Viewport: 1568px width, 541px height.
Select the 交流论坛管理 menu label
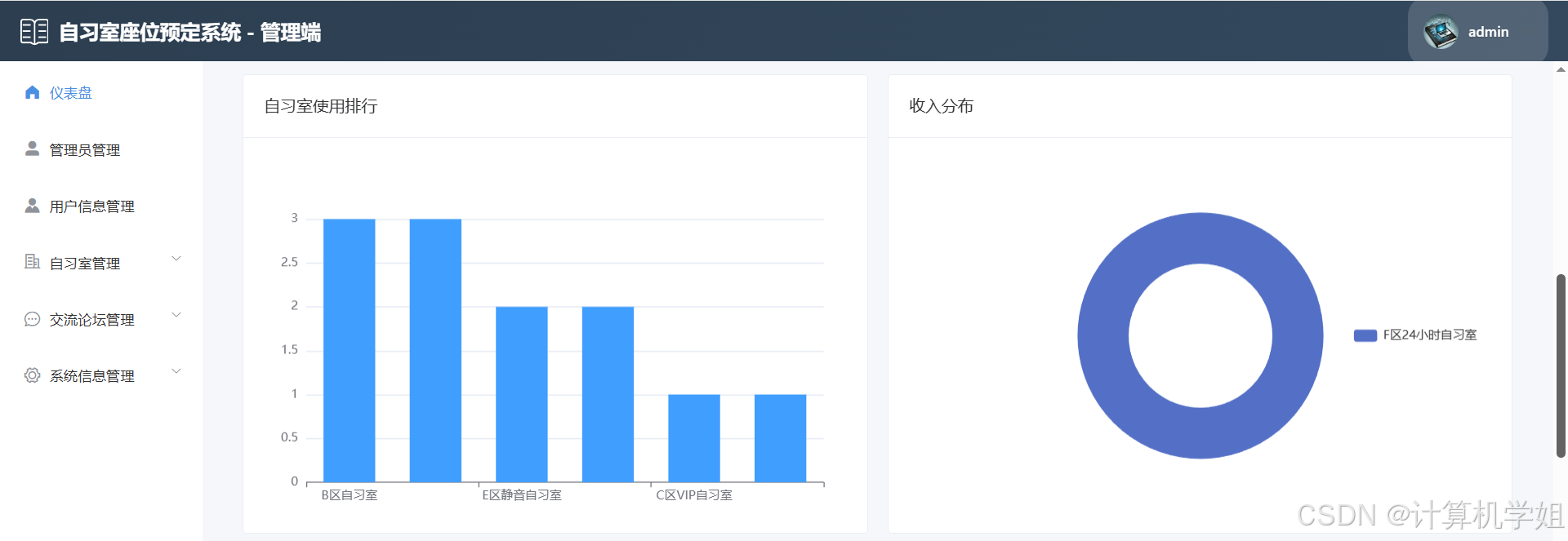(x=92, y=320)
